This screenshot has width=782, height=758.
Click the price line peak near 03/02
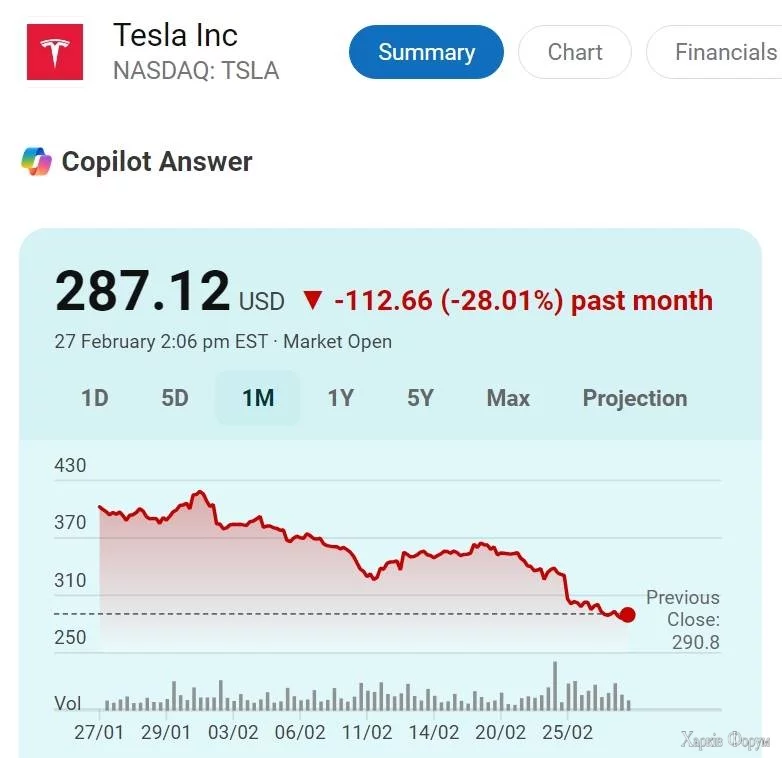[x=200, y=492]
